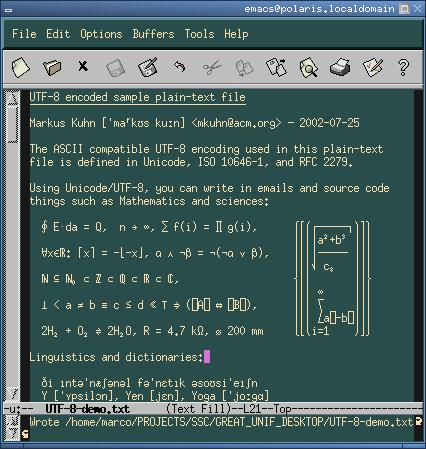Paste with the clipboard icon

click(276, 67)
